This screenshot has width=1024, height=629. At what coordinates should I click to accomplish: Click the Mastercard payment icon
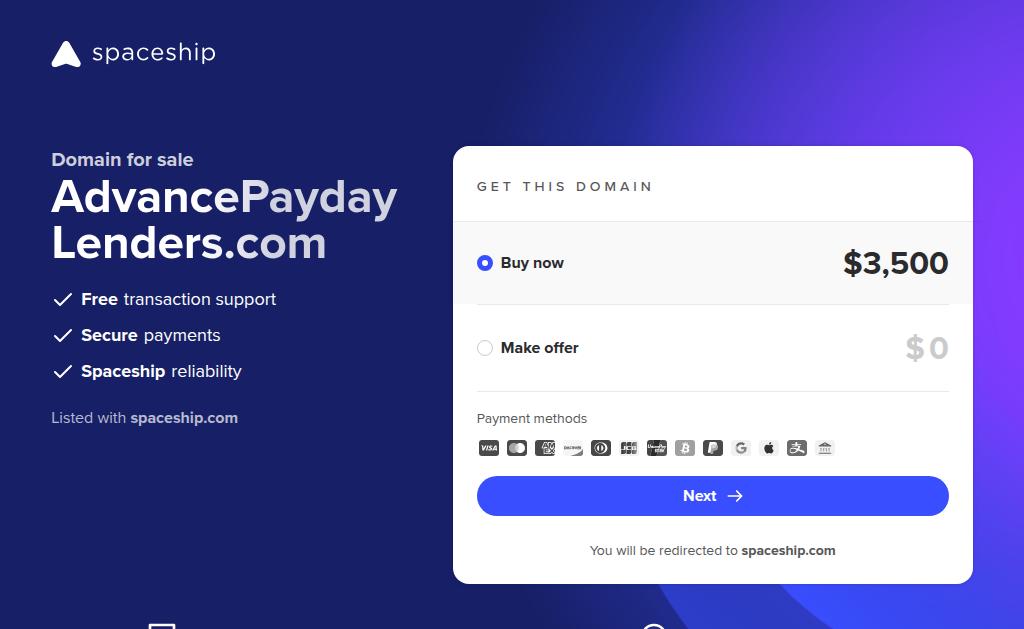click(517, 448)
